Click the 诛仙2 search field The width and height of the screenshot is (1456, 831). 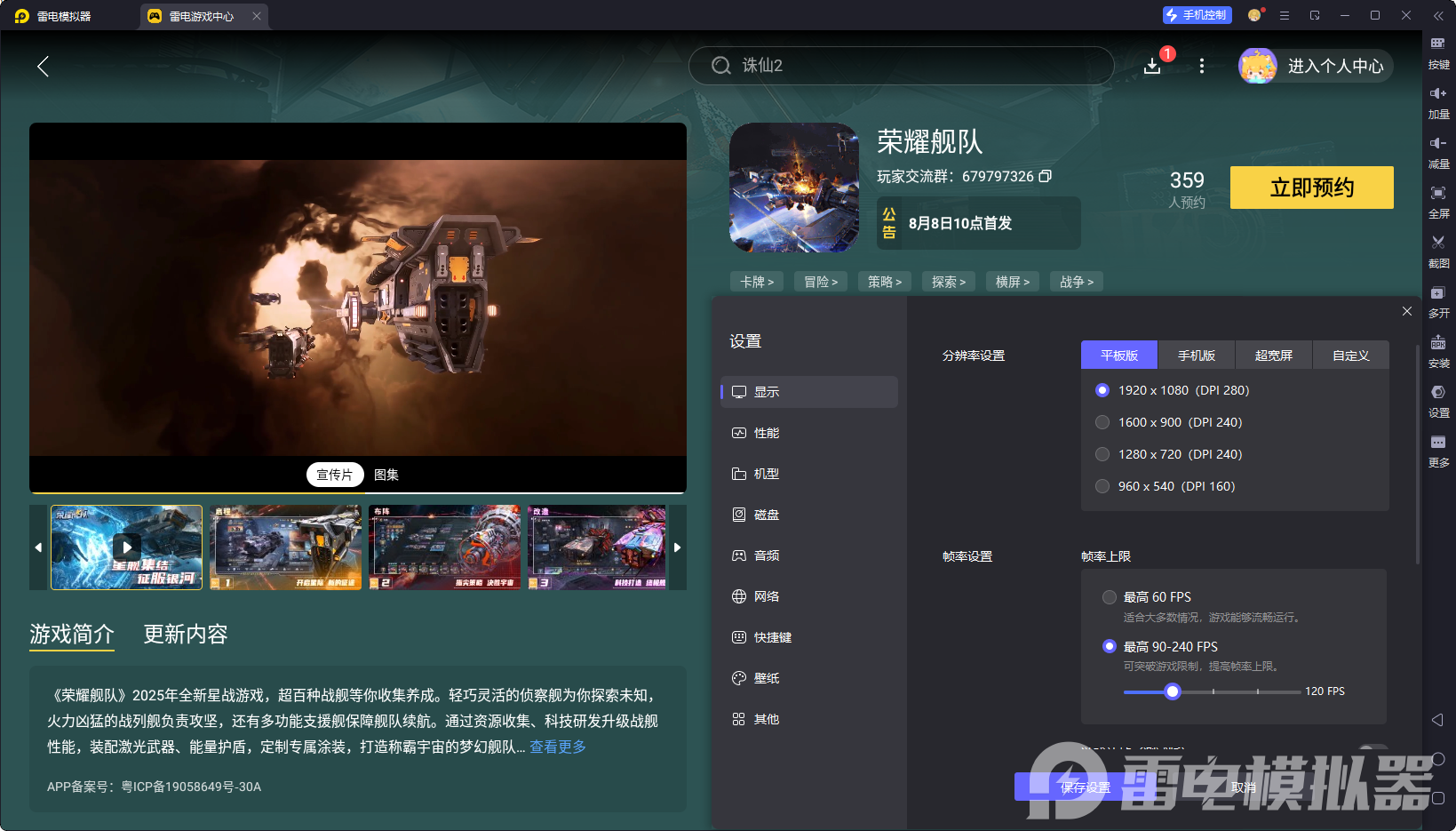click(x=900, y=66)
